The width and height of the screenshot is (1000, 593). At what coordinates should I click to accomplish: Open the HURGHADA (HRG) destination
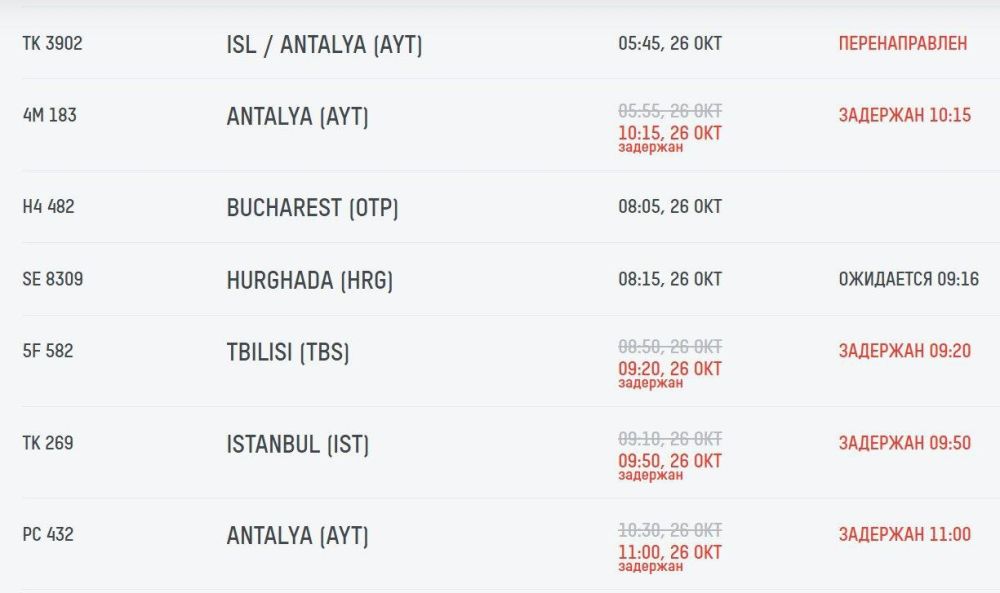point(309,281)
